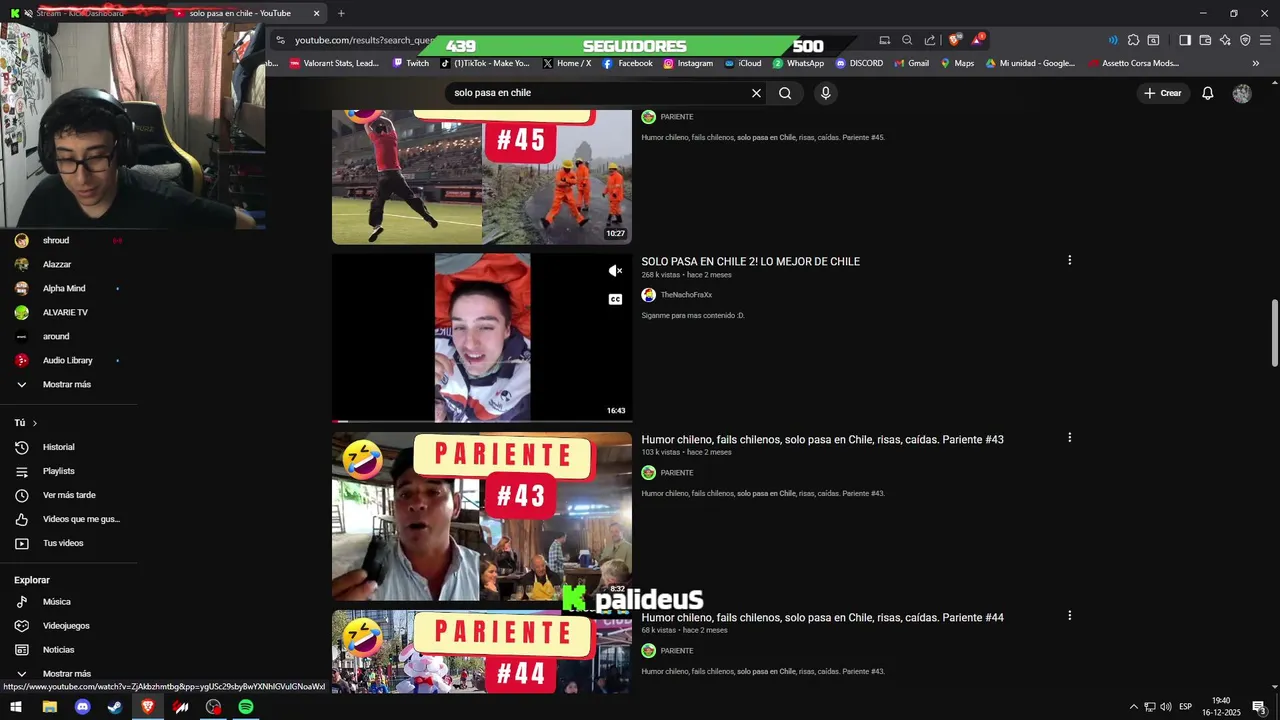The image size is (1280, 720).
Task: Open Spotify from the taskbar
Action: pyautogui.click(x=246, y=707)
